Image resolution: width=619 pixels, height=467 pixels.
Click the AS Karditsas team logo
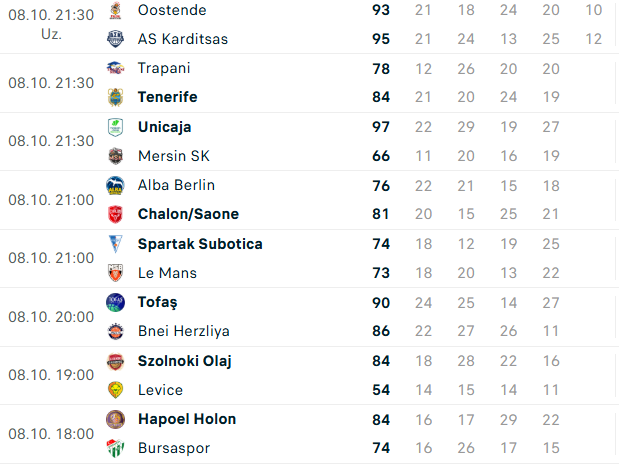116,39
